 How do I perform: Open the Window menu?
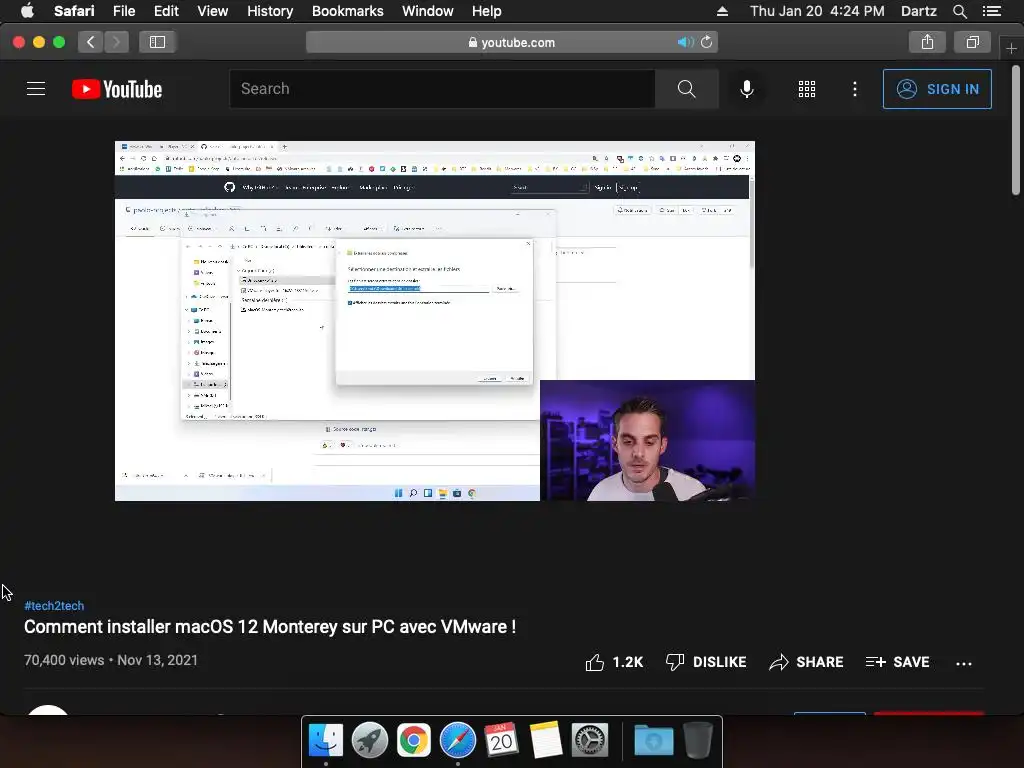pyautogui.click(x=427, y=11)
